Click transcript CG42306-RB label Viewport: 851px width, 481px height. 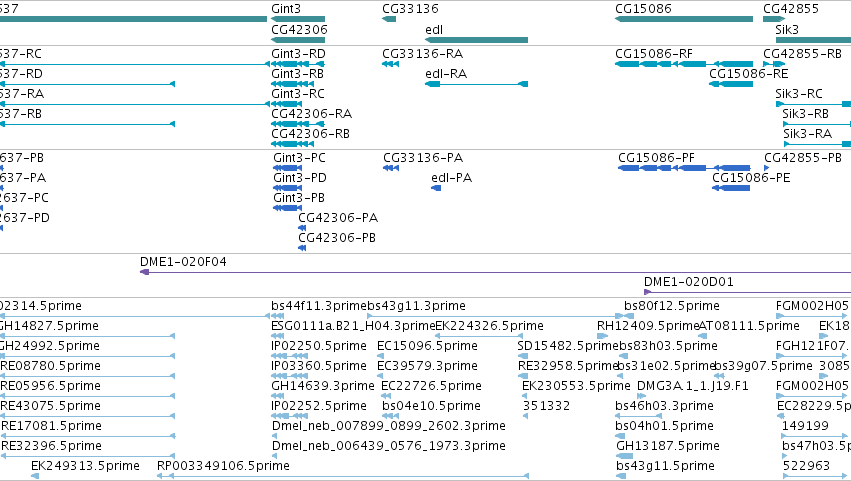coord(310,134)
